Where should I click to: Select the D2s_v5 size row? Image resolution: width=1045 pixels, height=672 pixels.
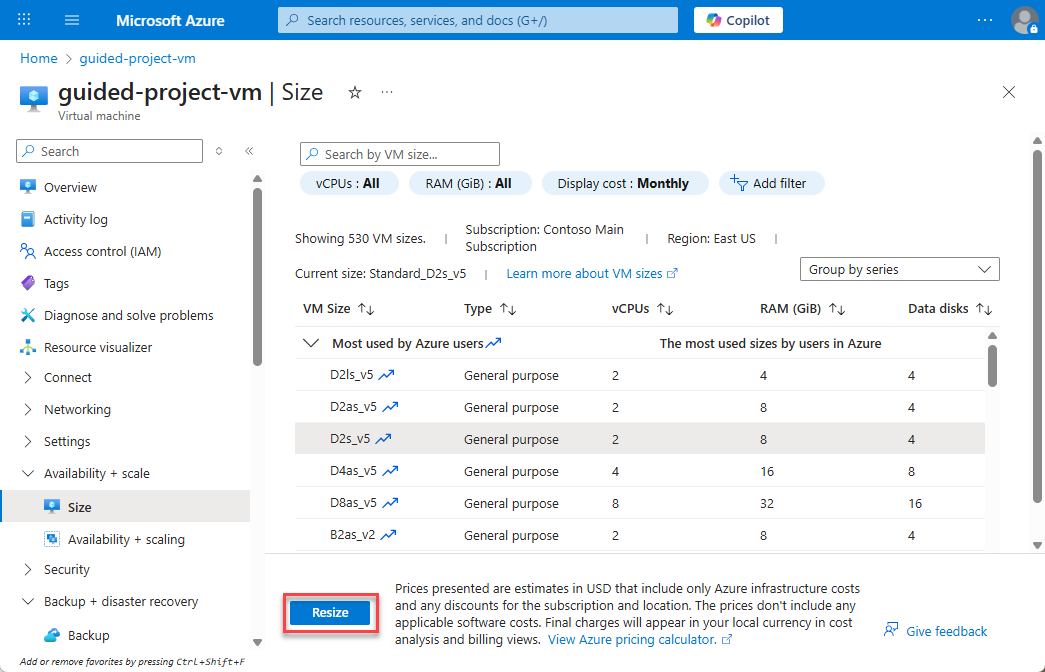point(640,439)
